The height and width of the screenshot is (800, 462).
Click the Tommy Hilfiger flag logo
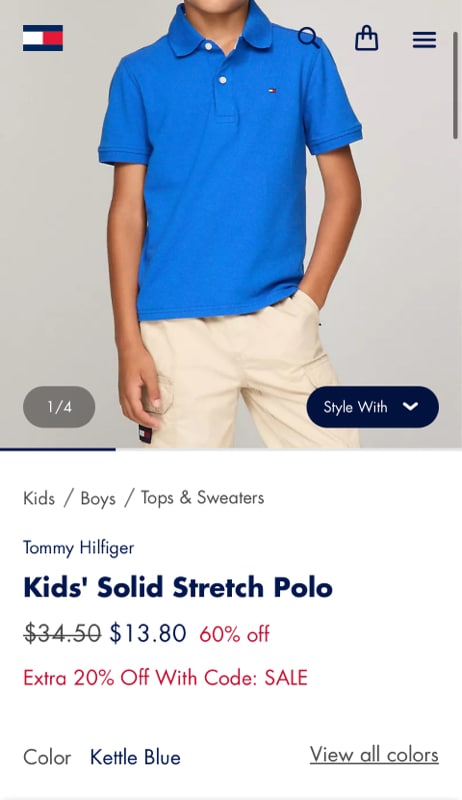click(43, 38)
